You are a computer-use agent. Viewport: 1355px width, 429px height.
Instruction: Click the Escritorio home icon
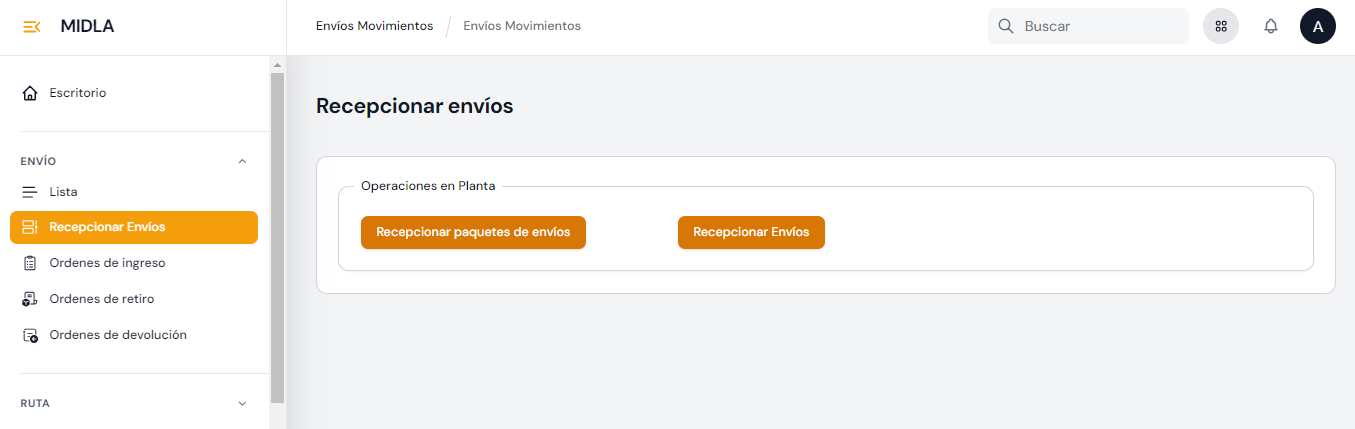[x=30, y=93]
